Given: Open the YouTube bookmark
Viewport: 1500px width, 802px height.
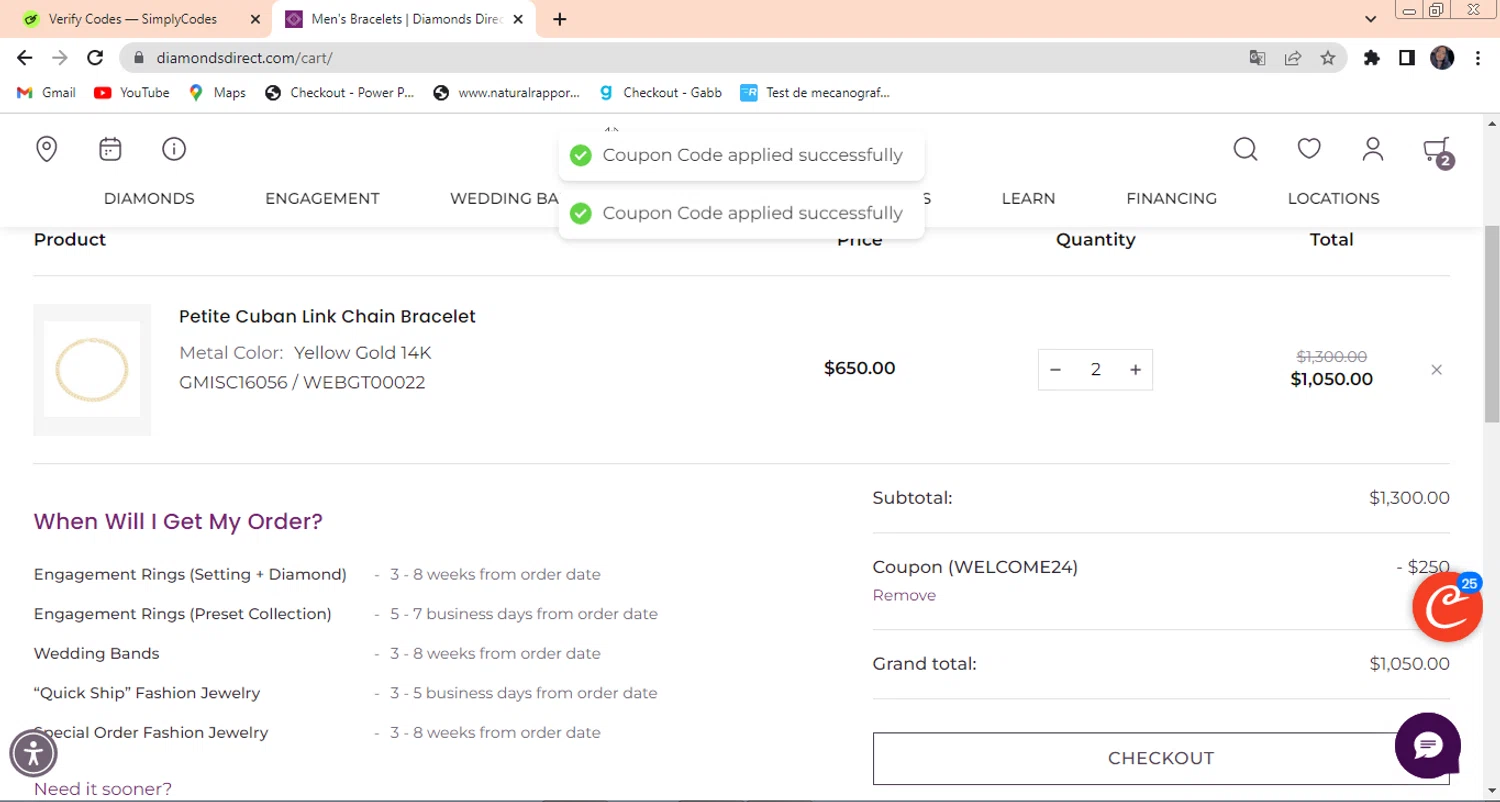Looking at the screenshot, I should [x=132, y=92].
